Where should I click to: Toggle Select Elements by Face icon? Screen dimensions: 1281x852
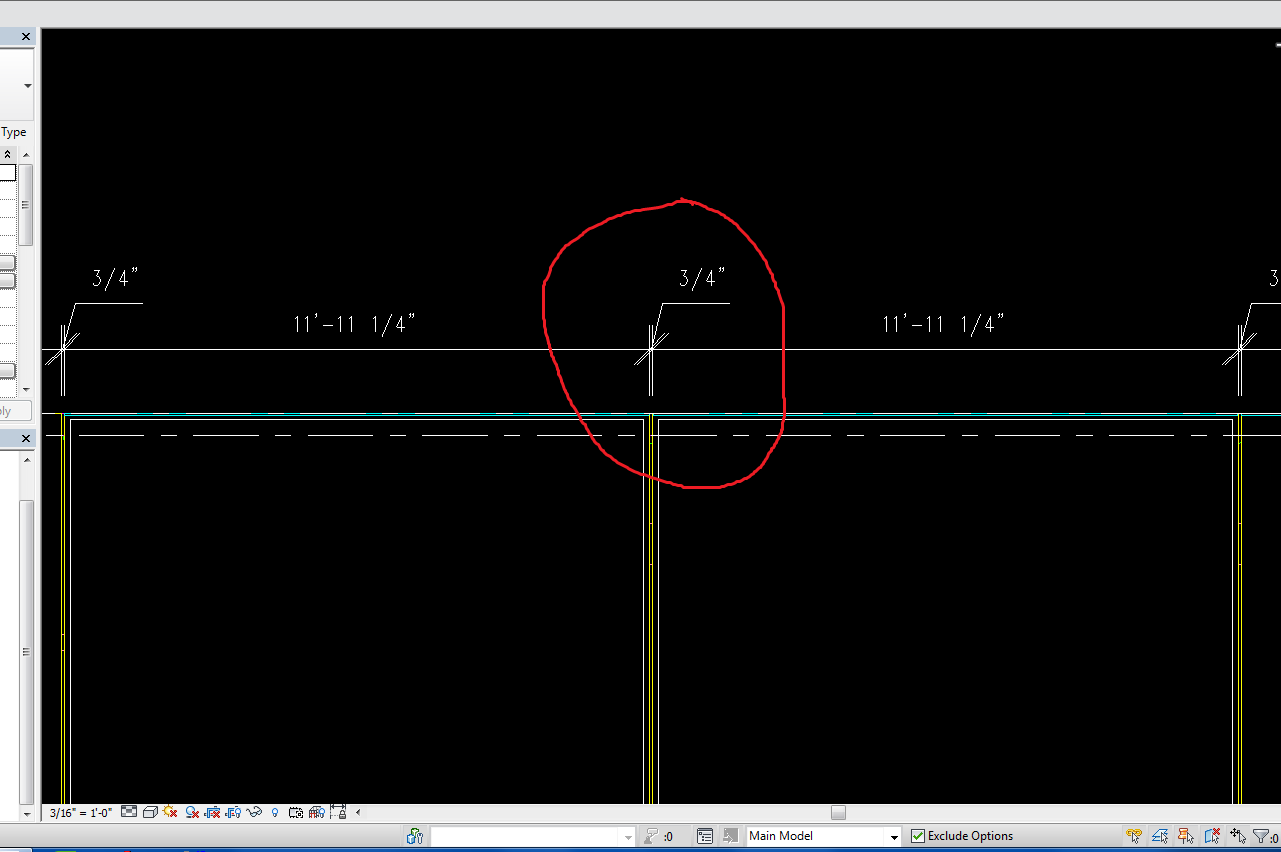coord(1212,836)
